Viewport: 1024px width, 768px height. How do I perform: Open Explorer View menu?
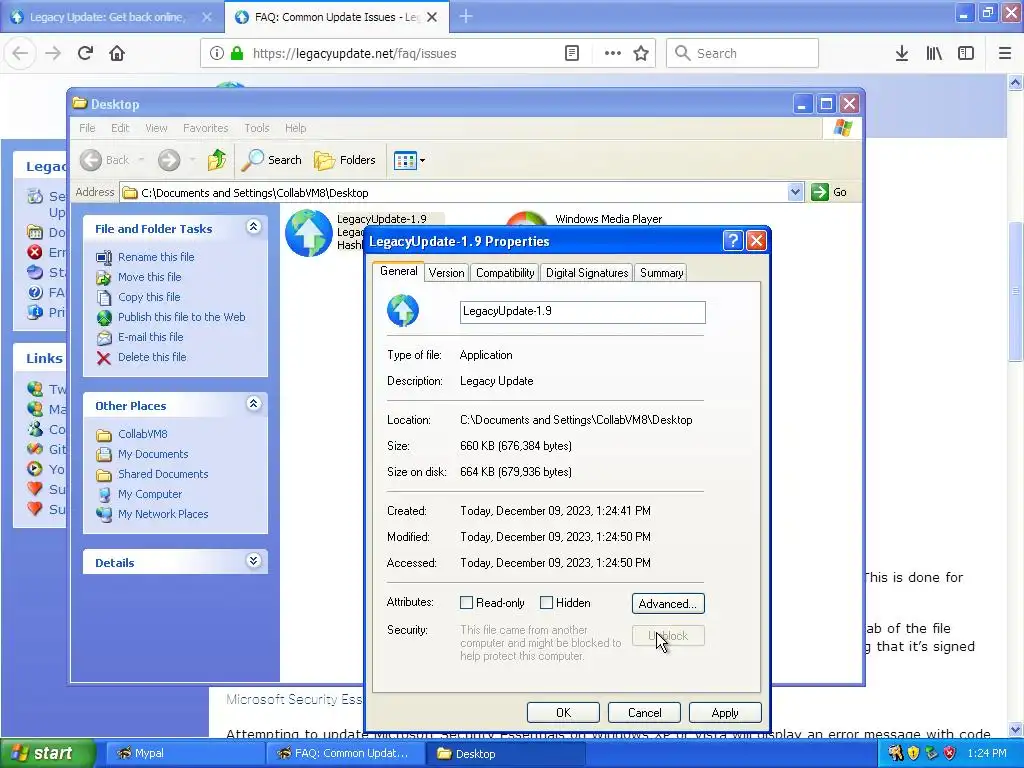pyautogui.click(x=156, y=128)
